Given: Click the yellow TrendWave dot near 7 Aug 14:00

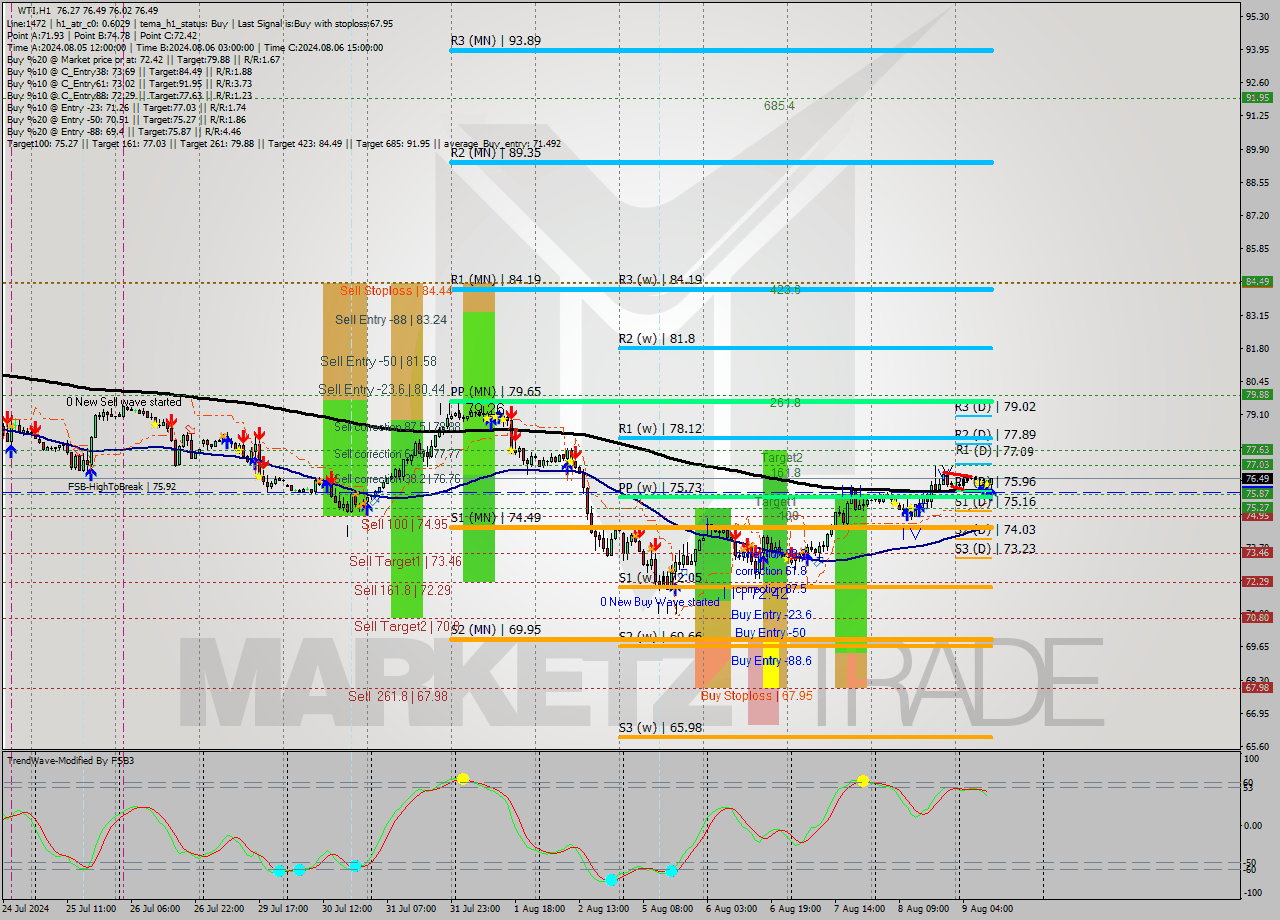Looking at the screenshot, I should point(862,783).
